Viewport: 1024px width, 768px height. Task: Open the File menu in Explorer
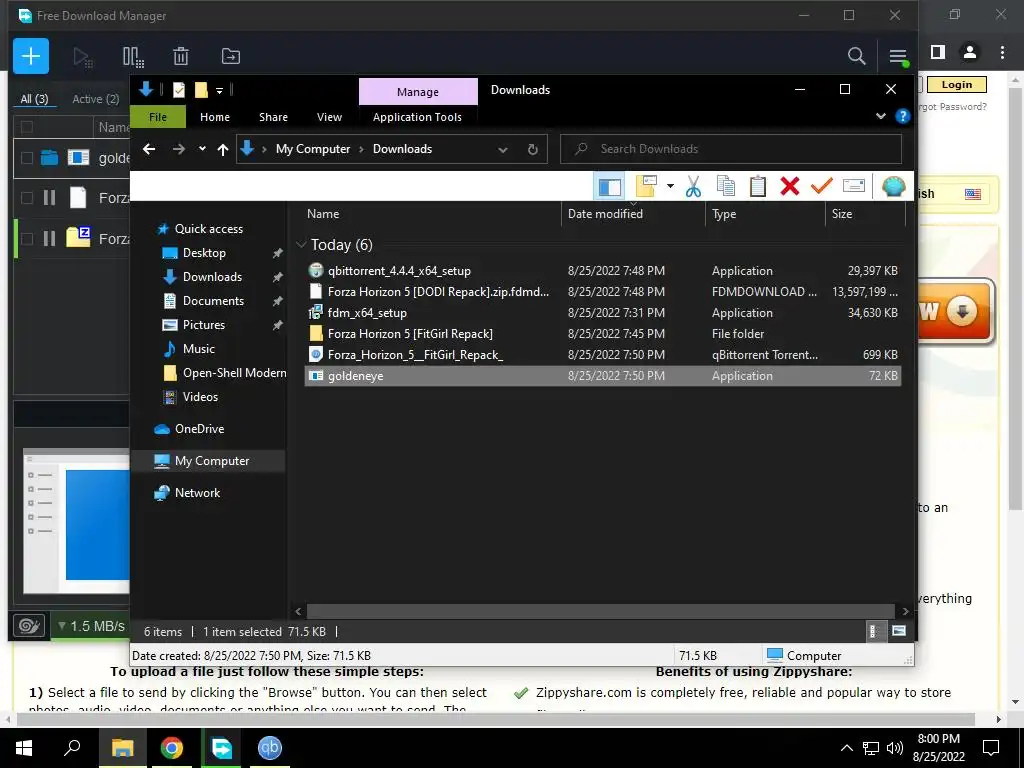click(158, 117)
